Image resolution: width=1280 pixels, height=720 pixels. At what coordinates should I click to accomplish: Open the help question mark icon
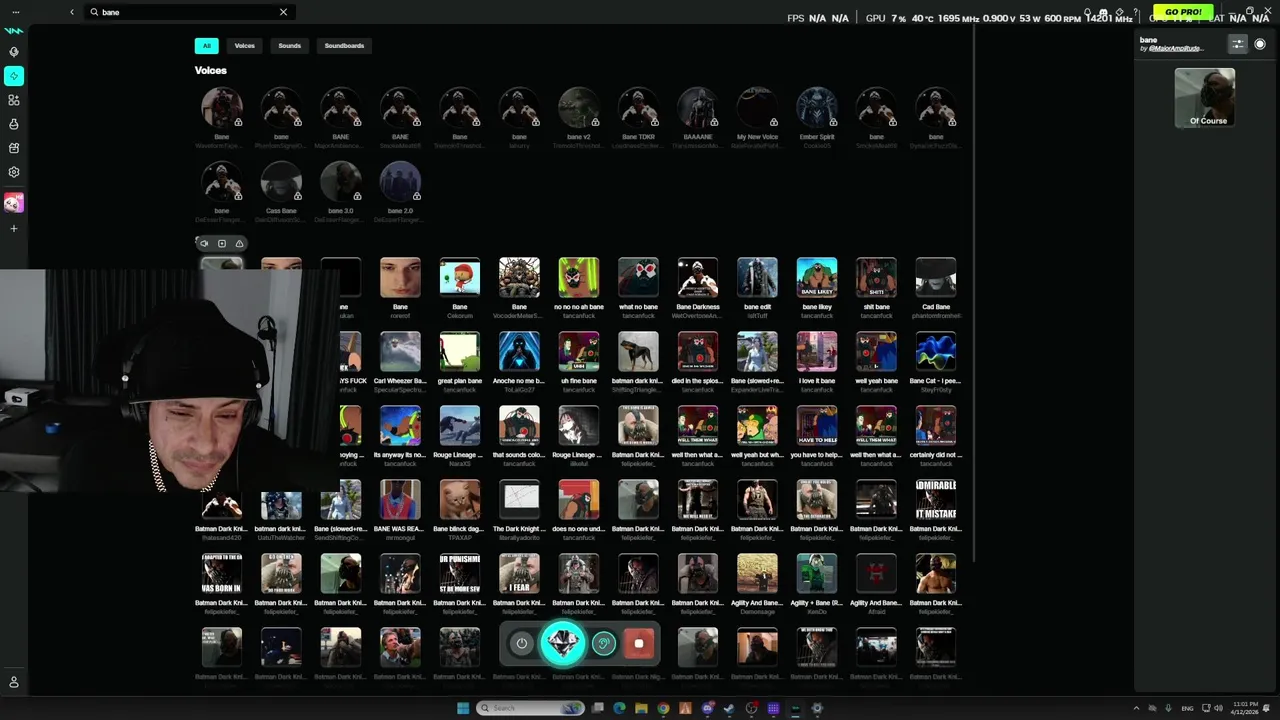click(1136, 12)
